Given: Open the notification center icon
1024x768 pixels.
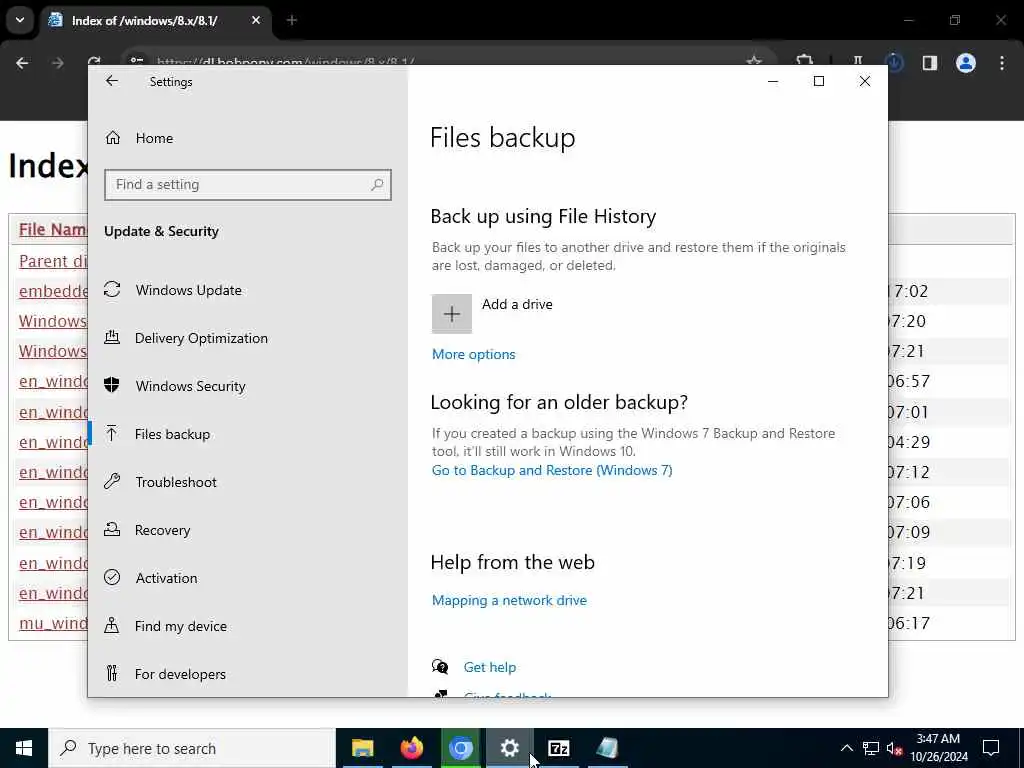Looking at the screenshot, I should (x=991, y=748).
